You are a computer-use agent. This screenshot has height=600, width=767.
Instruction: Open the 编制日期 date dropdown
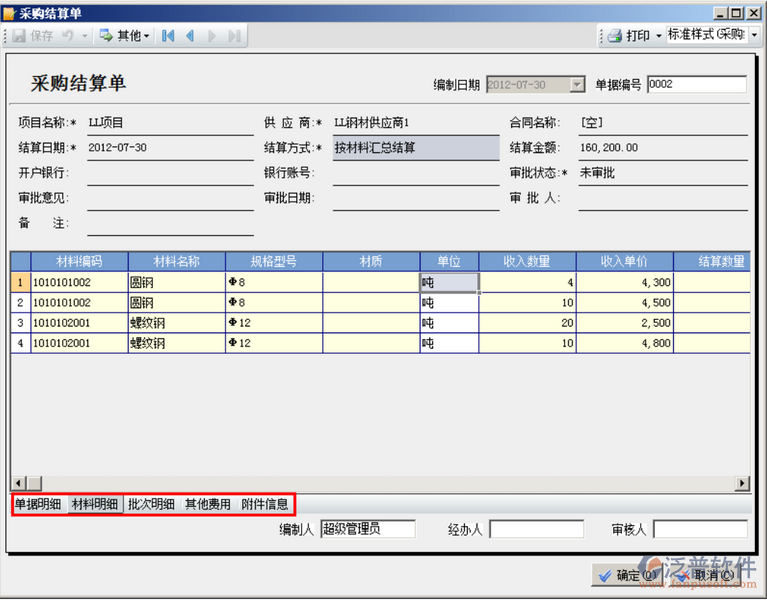click(576, 85)
